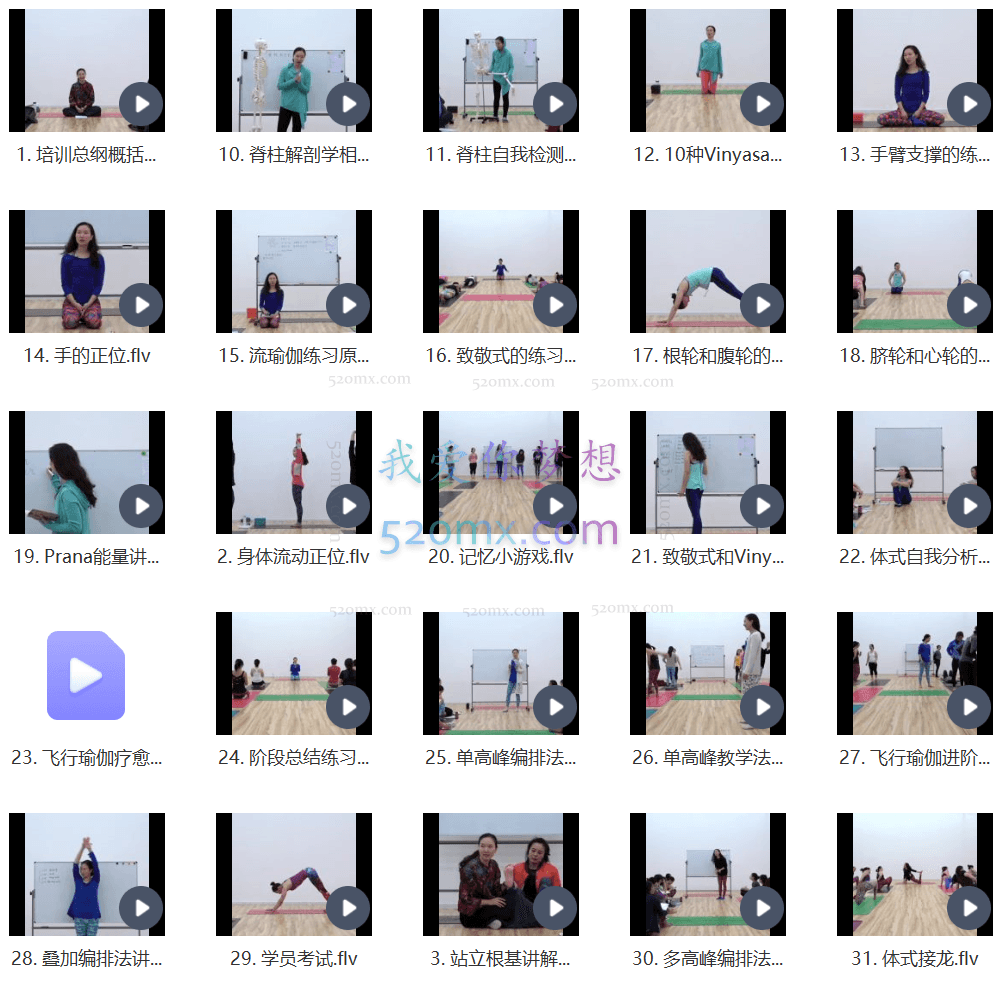Select the 2. 身体流动正位.flv thumbnail
This screenshot has width=1003, height=984.
(293, 472)
